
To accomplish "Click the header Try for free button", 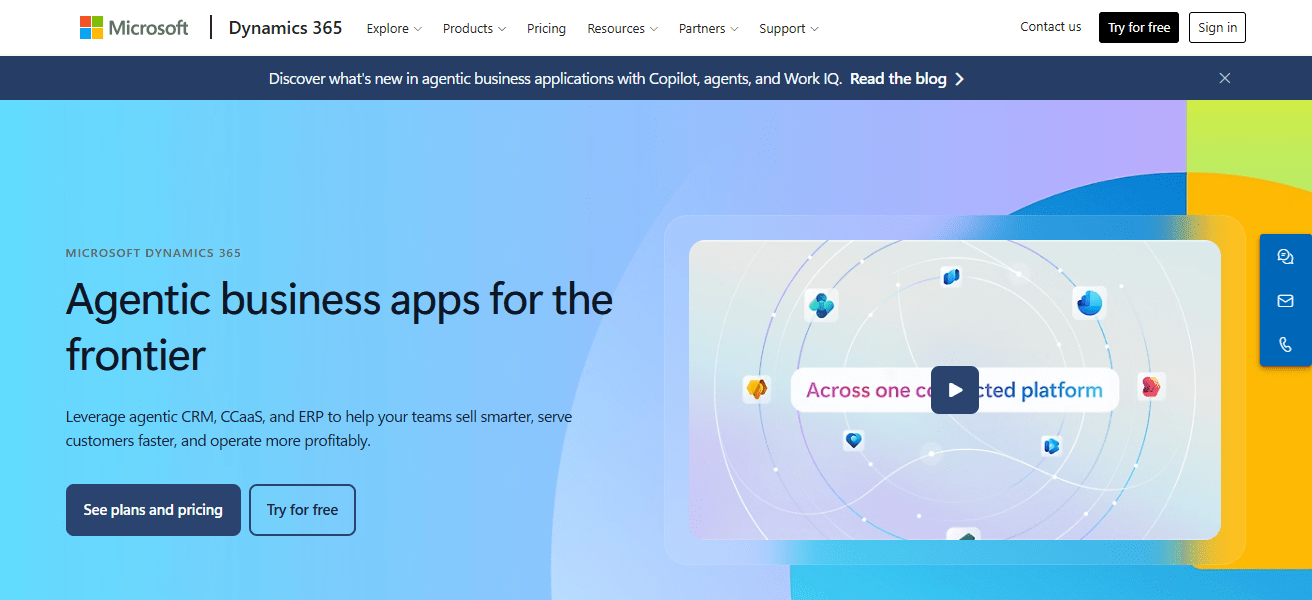I will coord(1139,28).
